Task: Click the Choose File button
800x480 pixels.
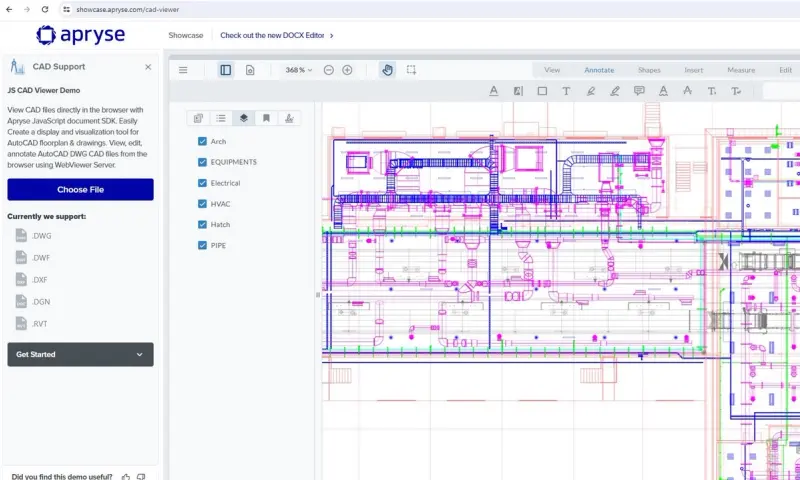Action: (80, 189)
